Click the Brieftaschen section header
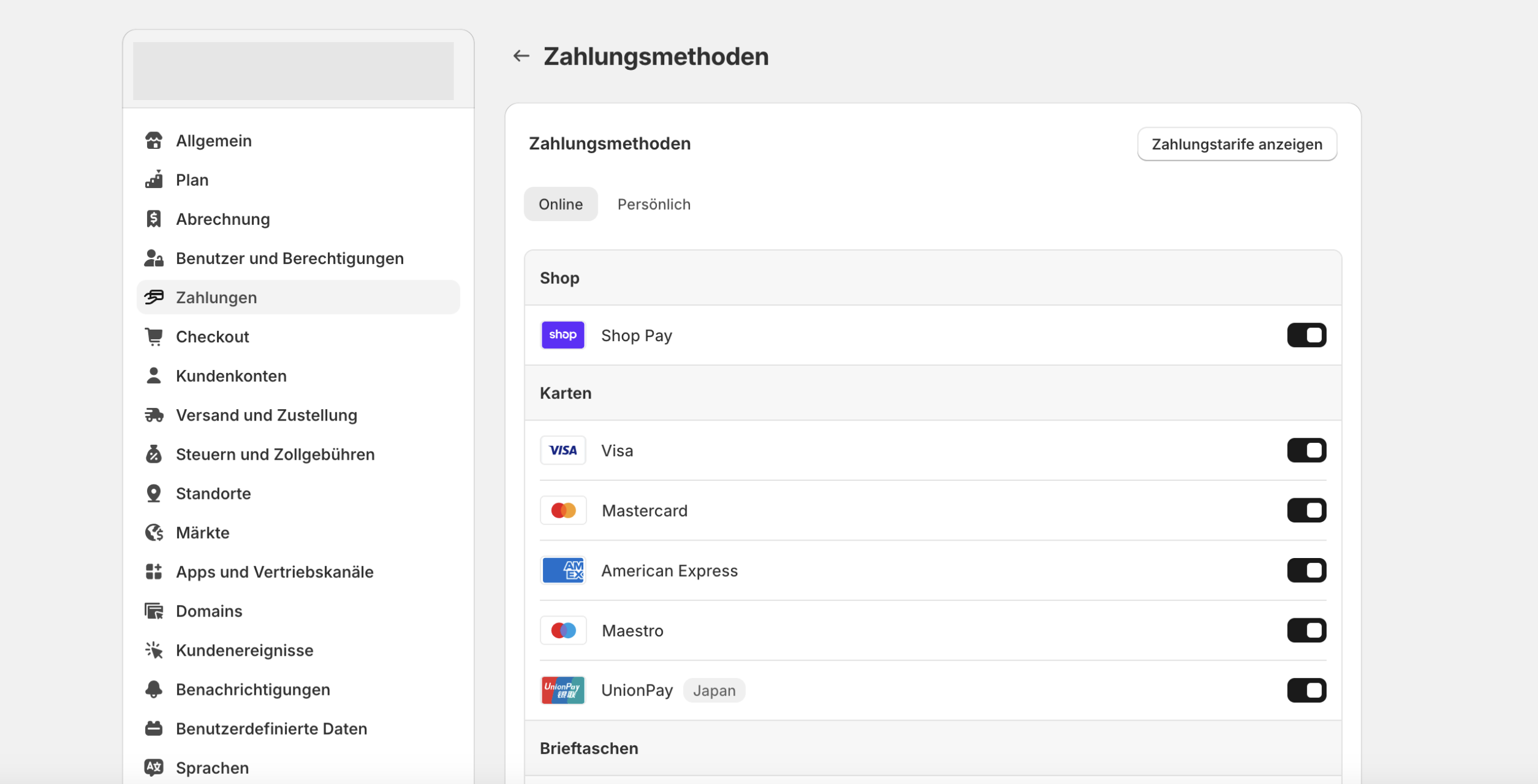The image size is (1538, 784). click(x=933, y=748)
